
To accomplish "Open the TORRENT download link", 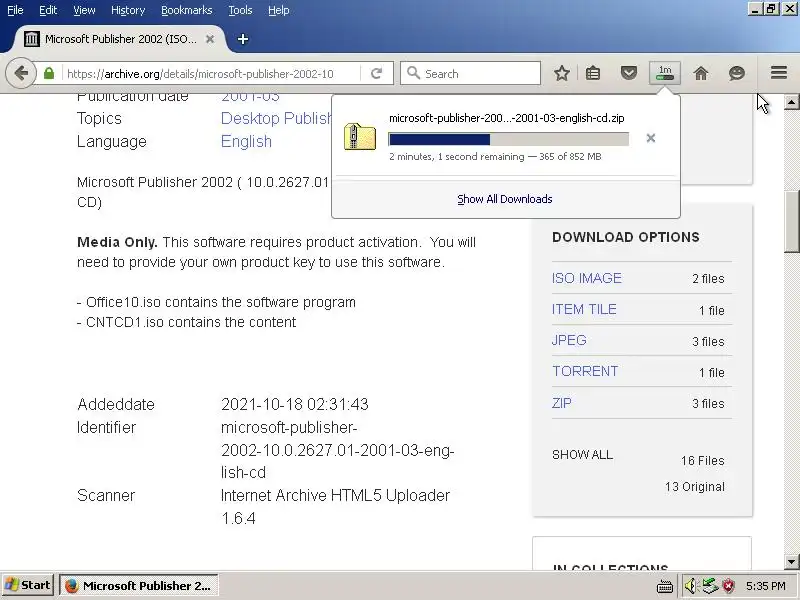I will click(x=585, y=371).
